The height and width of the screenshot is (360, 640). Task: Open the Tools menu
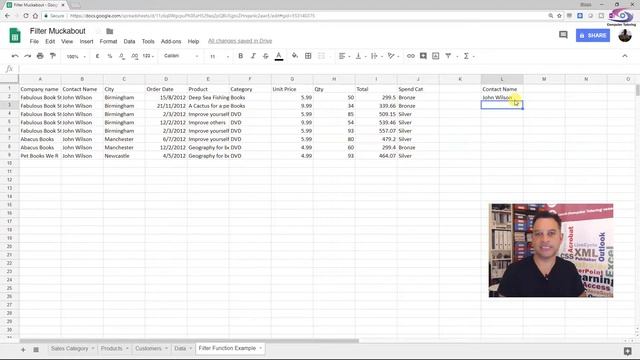(x=148, y=41)
